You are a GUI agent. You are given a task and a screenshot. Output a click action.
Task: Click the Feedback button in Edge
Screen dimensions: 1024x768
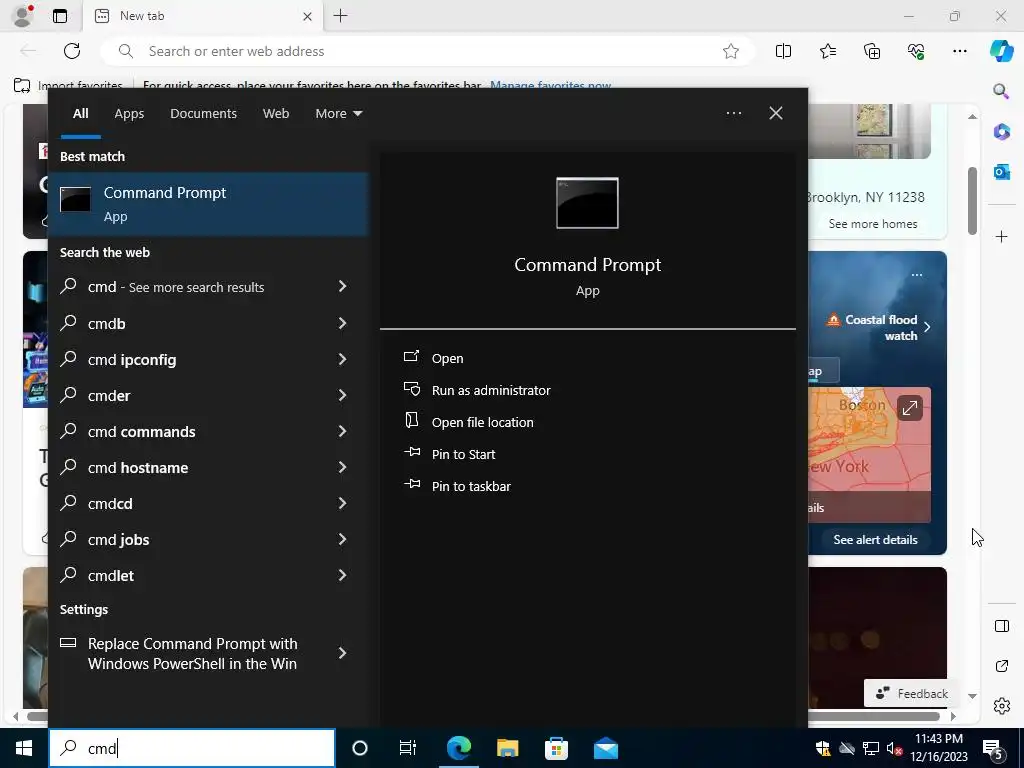click(912, 694)
